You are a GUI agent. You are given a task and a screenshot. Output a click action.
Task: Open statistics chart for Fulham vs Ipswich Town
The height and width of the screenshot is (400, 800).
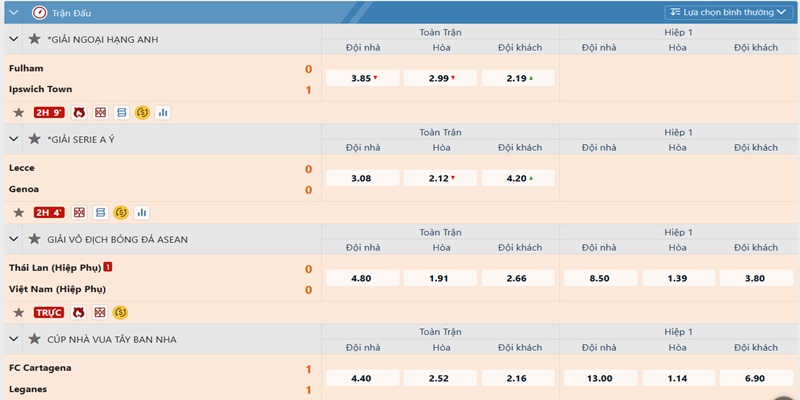[163, 112]
